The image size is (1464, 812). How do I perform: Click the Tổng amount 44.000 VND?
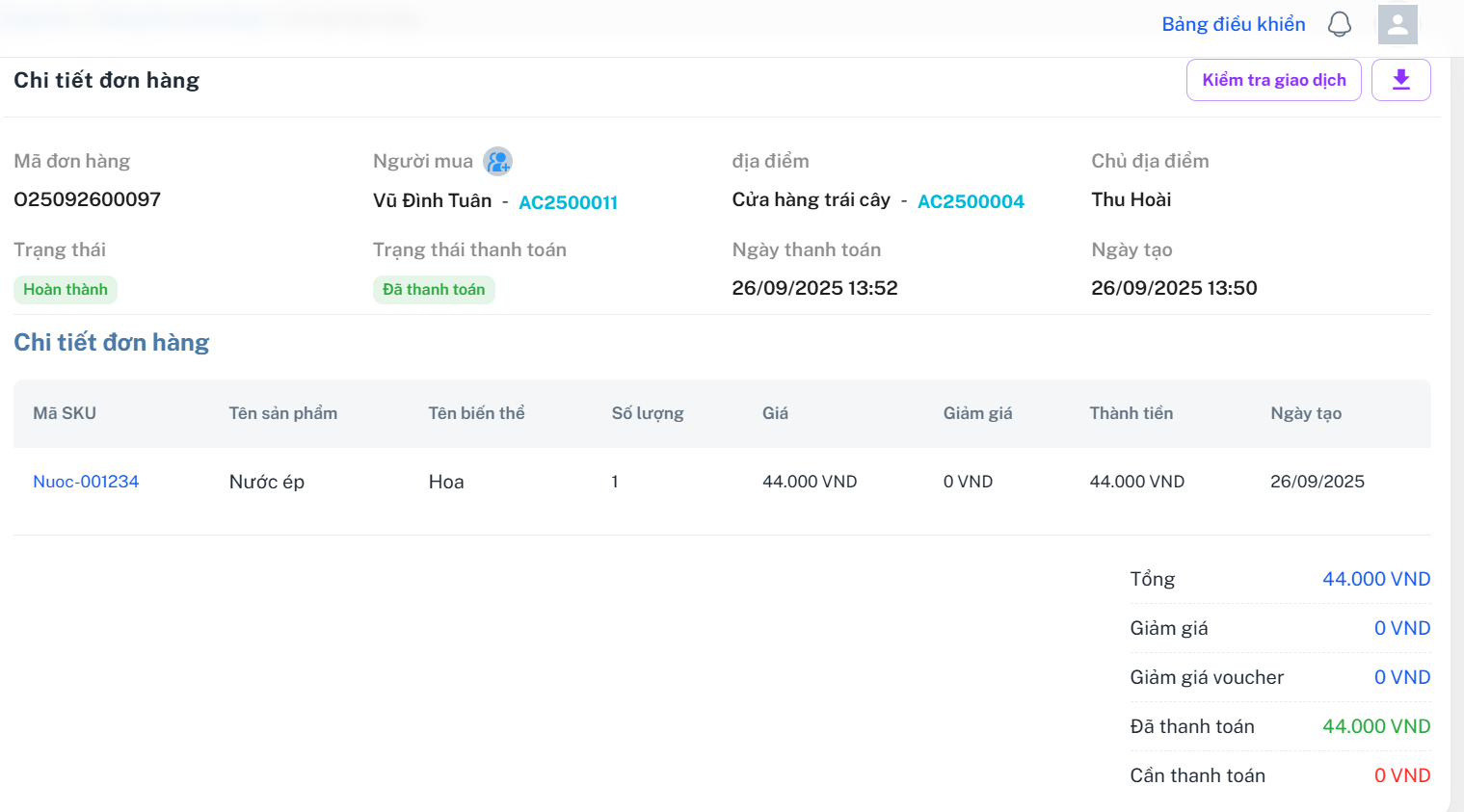1375,579
